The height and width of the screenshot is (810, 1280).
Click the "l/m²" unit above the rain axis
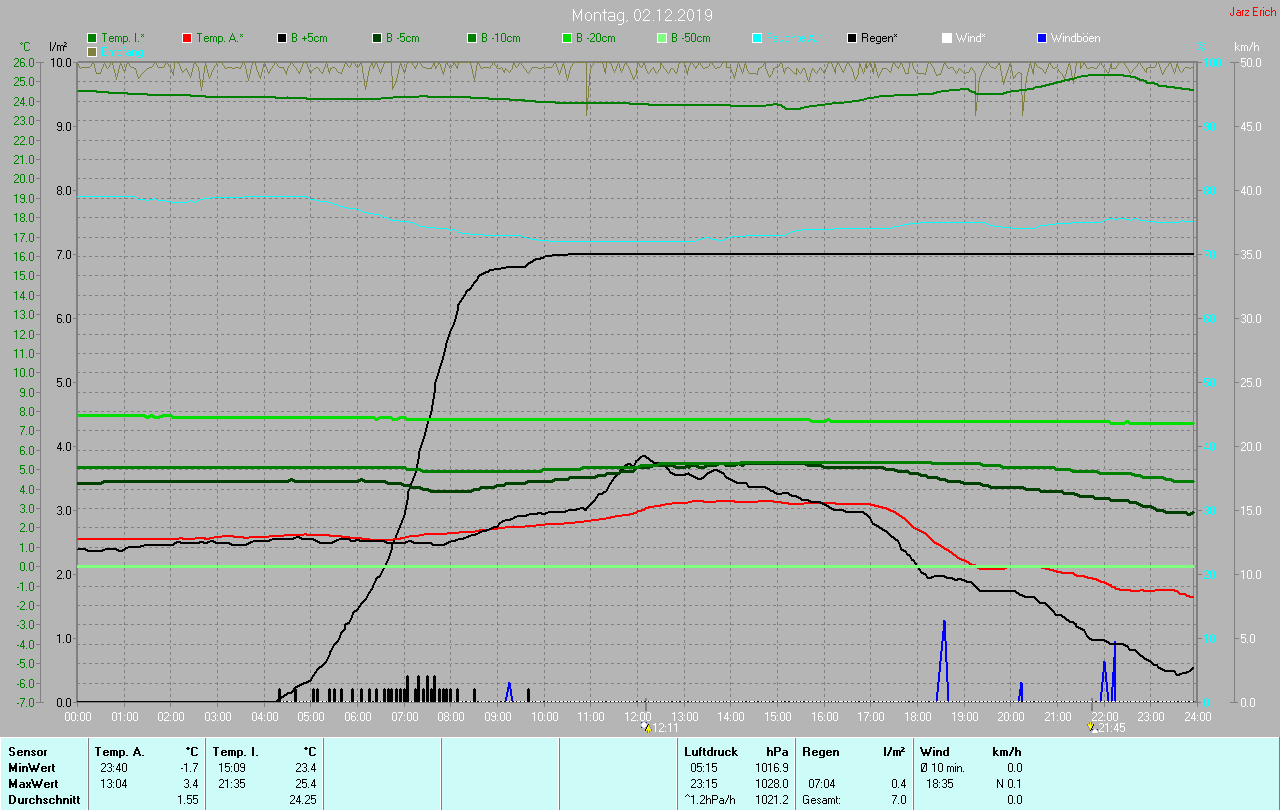[58, 47]
